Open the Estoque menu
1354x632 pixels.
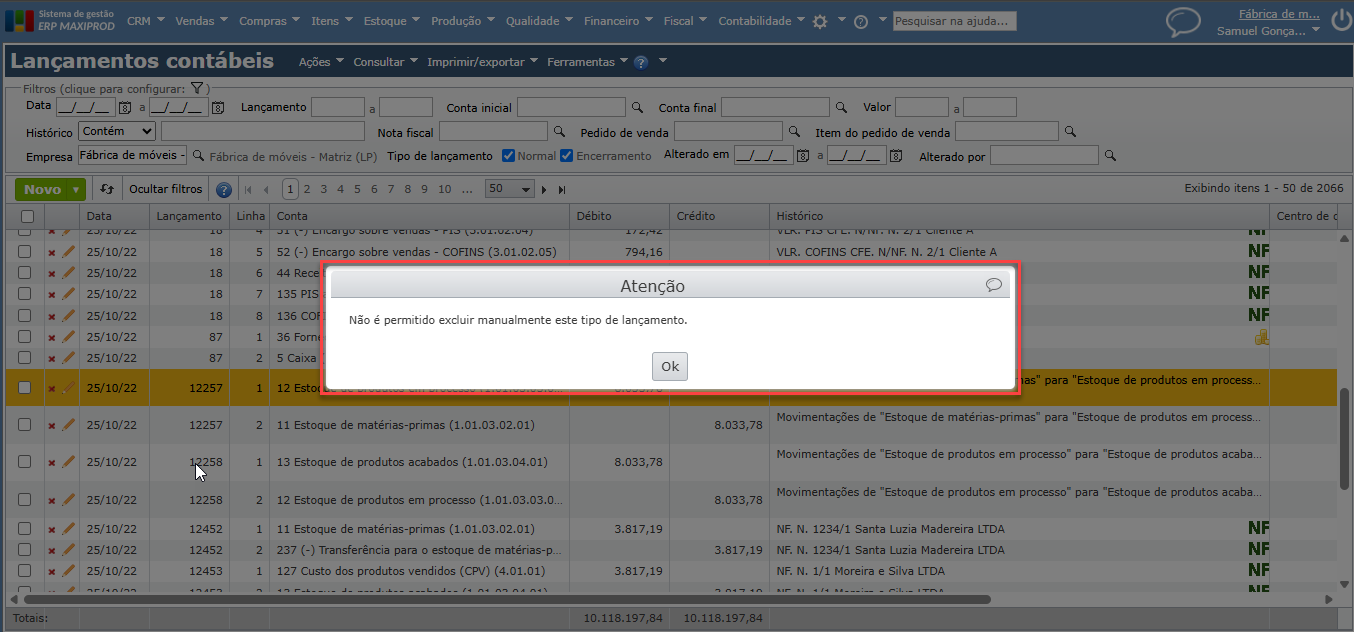point(392,21)
